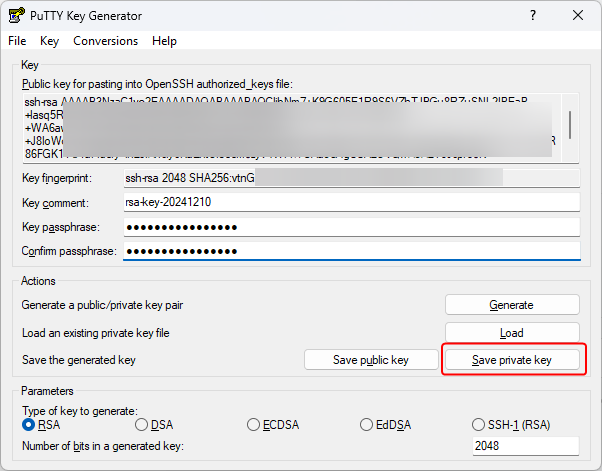
Task: Open the Key menu
Action: 50,41
